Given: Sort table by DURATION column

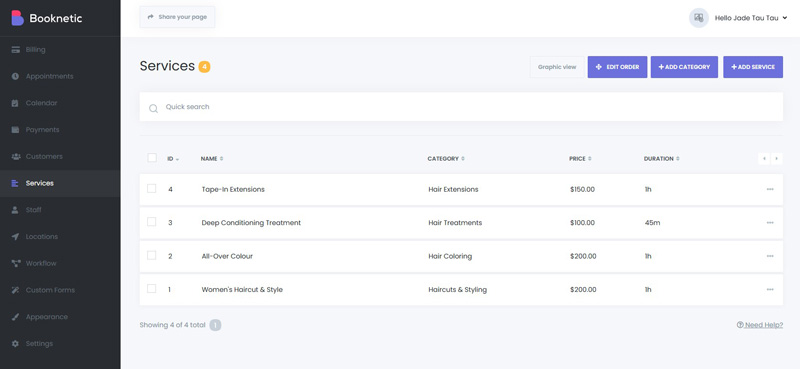Looking at the screenshot, I should tap(661, 159).
